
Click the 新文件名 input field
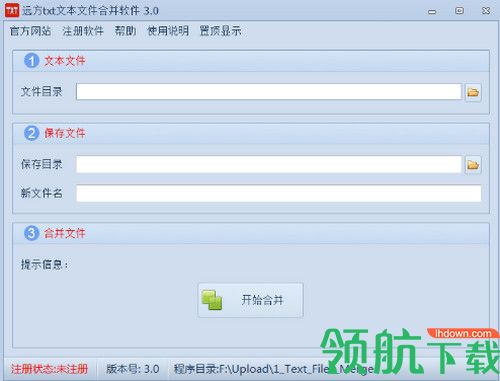(x=279, y=193)
